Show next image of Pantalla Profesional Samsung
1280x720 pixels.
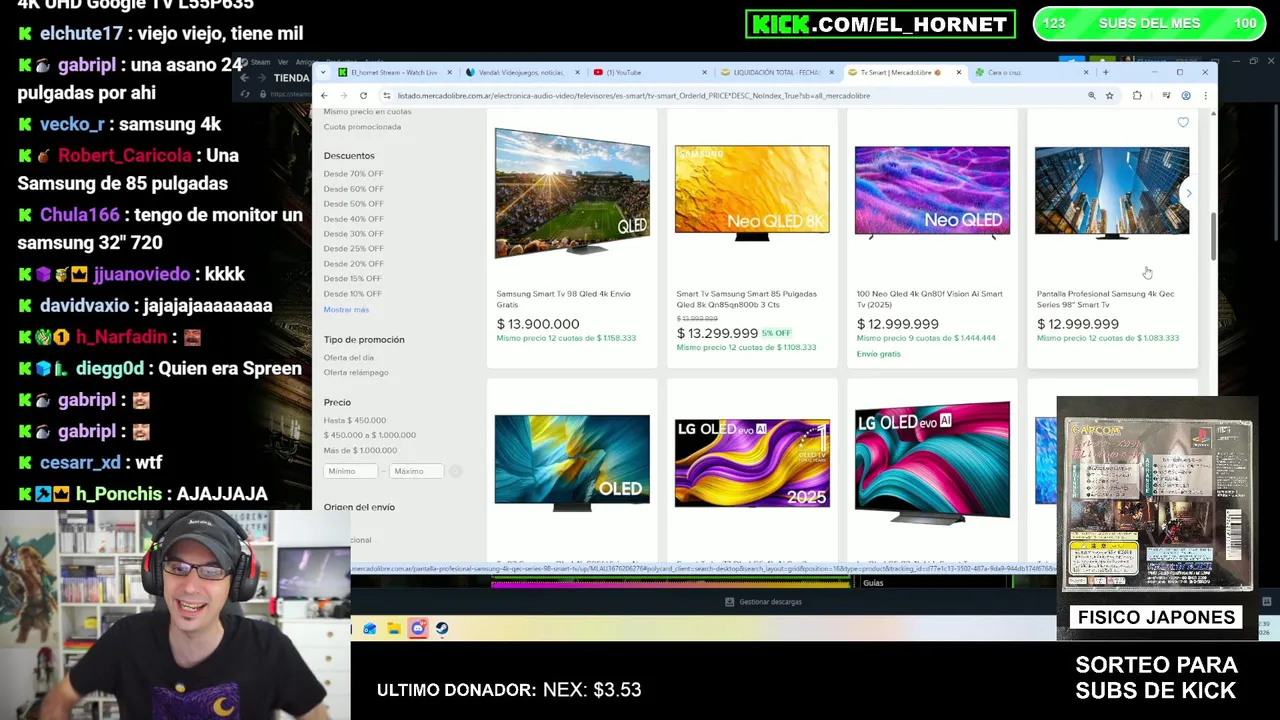click(1188, 193)
